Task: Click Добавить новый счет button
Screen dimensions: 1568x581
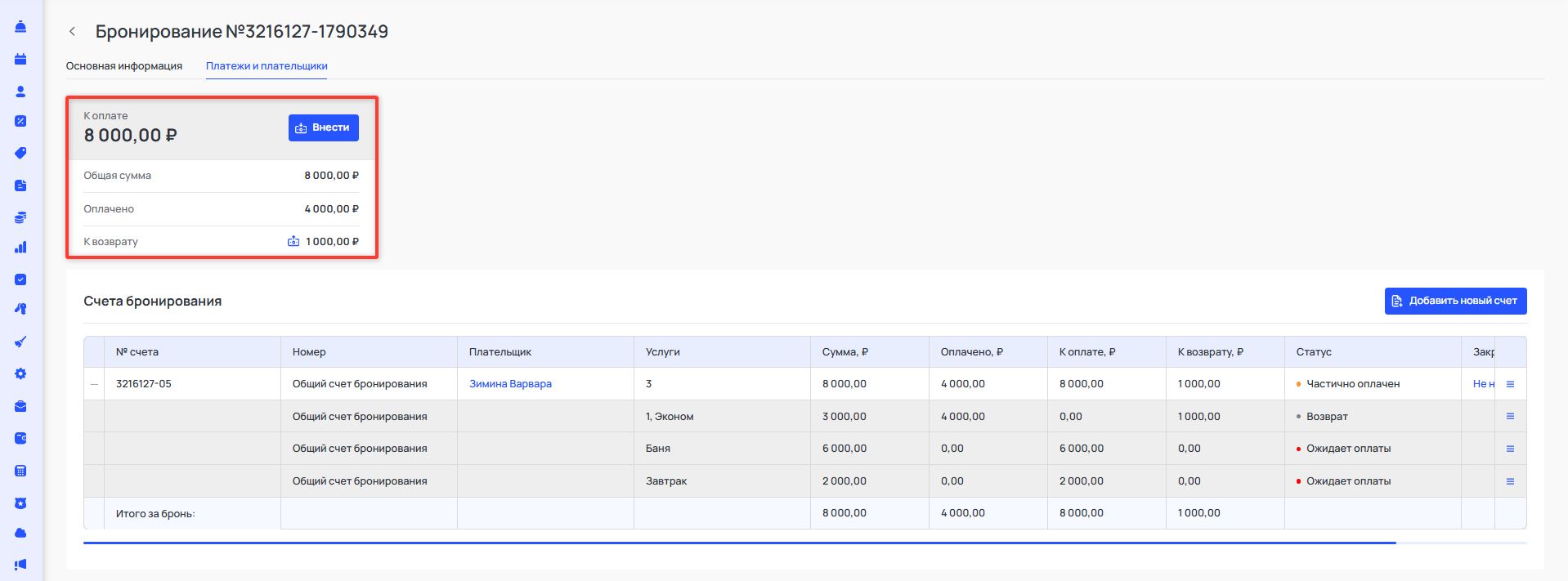Action: 1455,301
